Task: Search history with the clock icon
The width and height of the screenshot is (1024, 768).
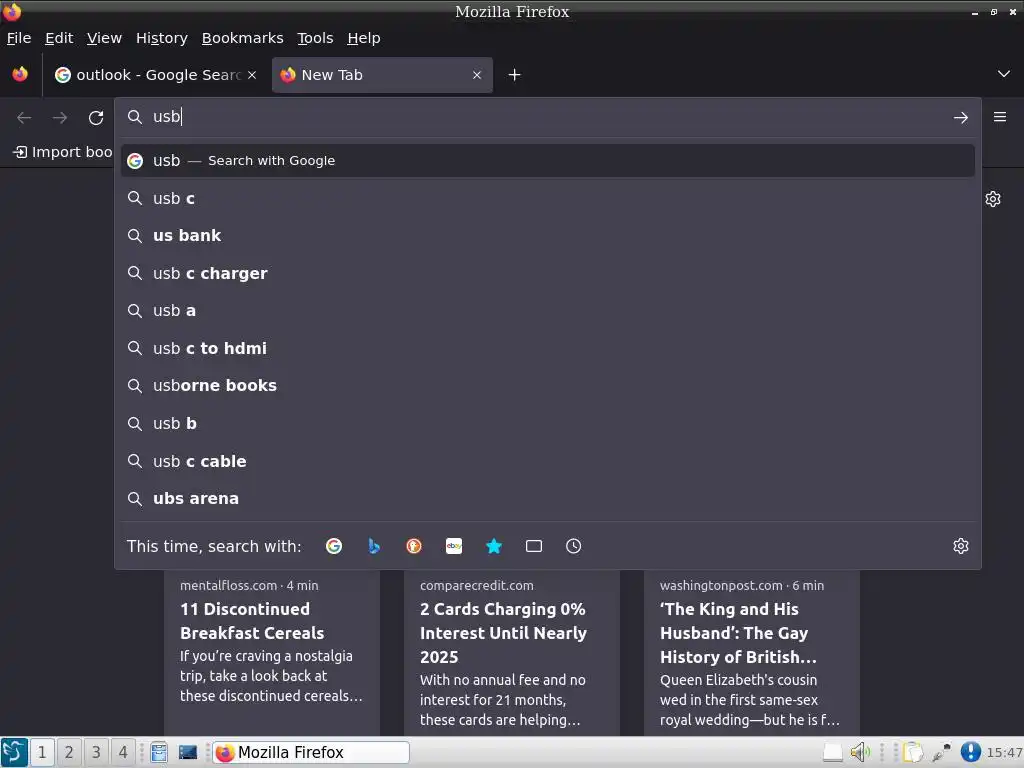Action: 573,546
